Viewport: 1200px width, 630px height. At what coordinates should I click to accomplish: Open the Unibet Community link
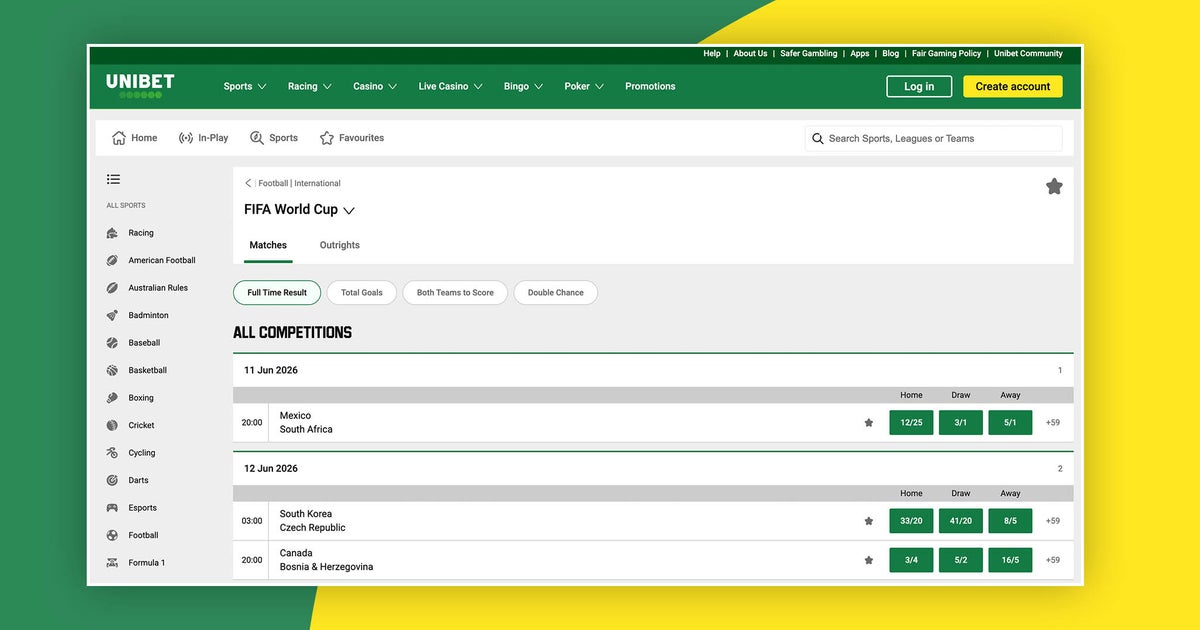(x=1028, y=54)
